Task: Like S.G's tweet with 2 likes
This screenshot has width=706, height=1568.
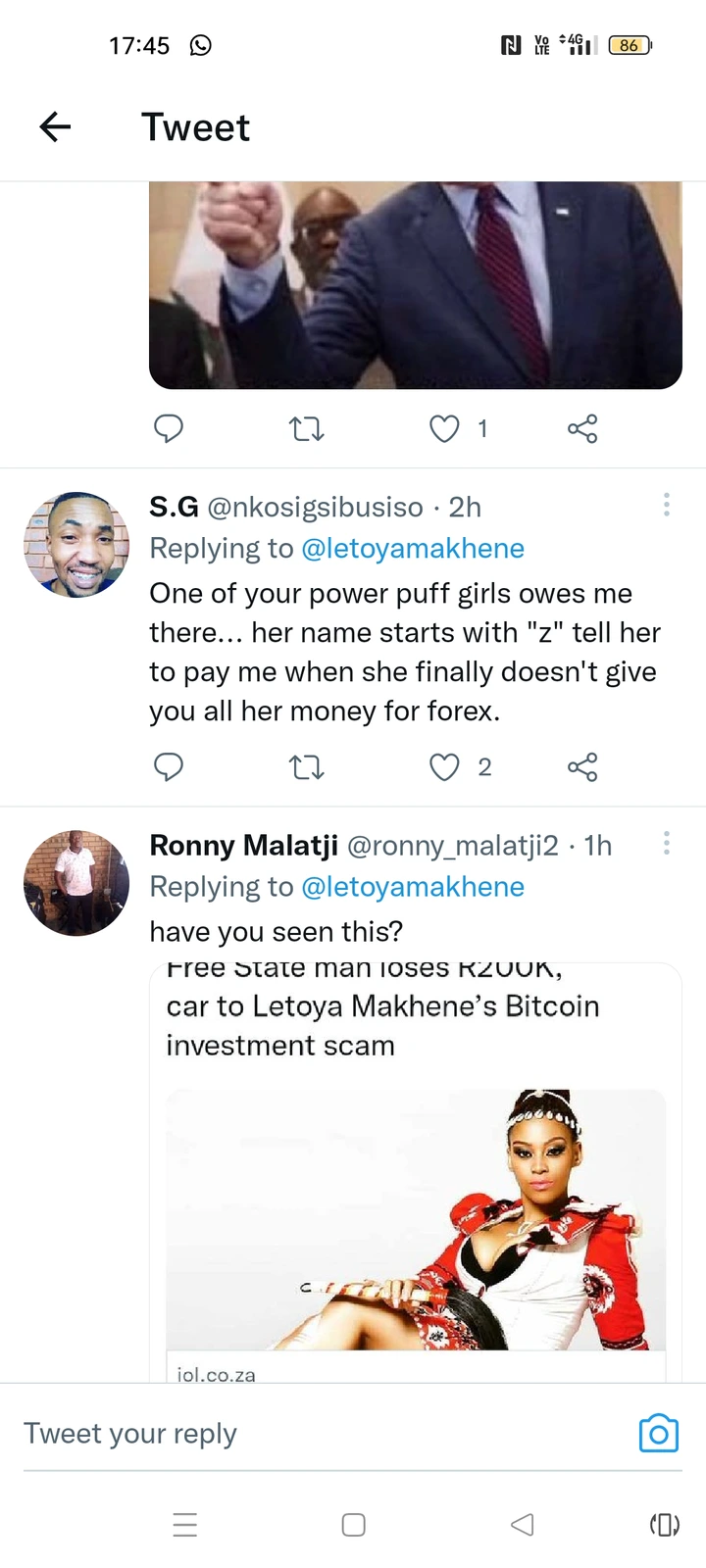Action: [445, 767]
